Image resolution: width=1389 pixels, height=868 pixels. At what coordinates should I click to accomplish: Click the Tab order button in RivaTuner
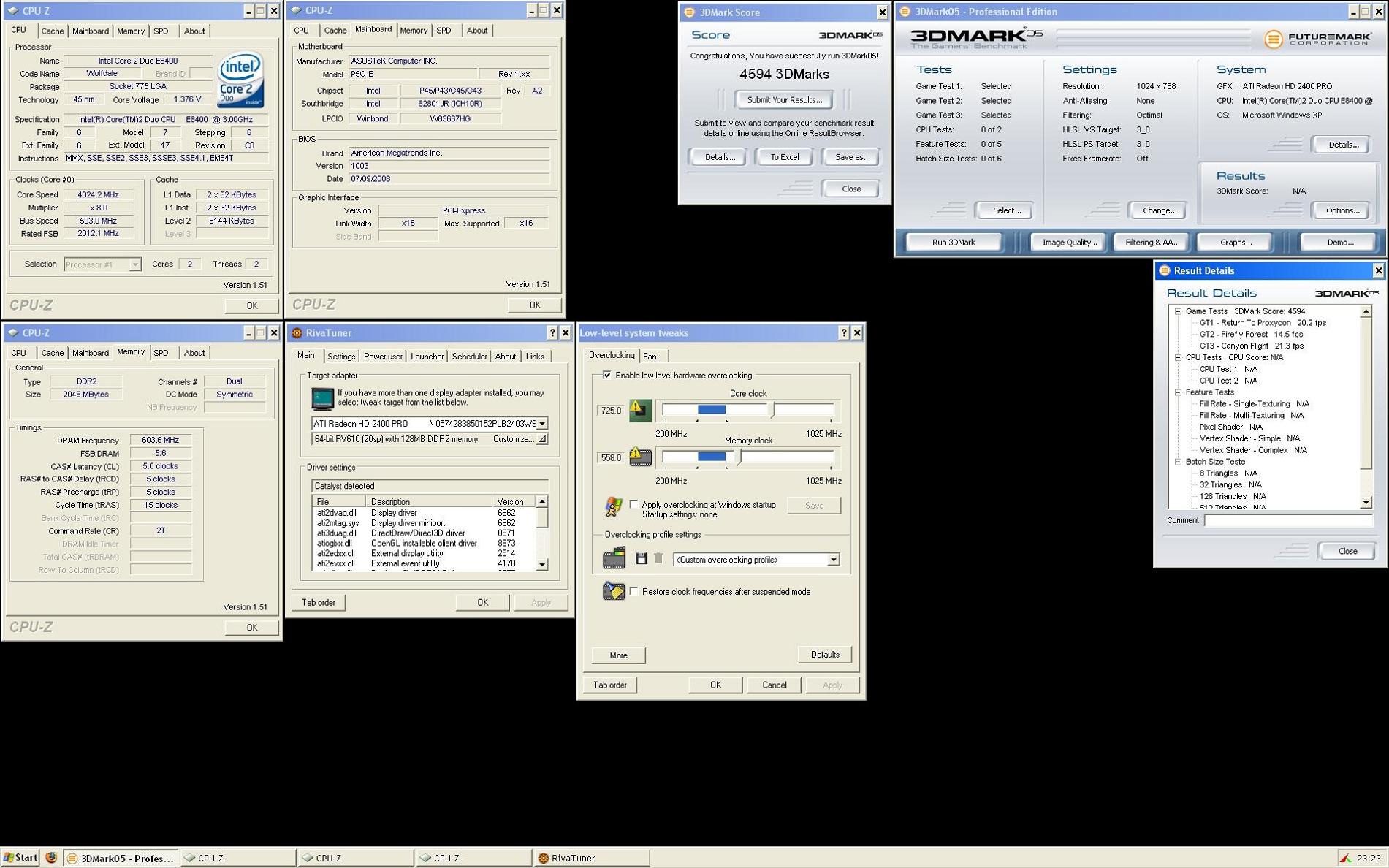(x=319, y=603)
